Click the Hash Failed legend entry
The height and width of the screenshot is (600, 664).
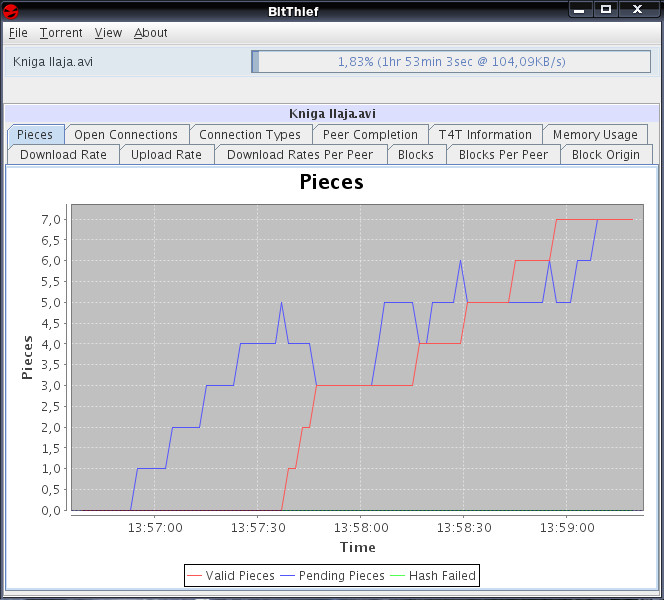[x=433, y=575]
